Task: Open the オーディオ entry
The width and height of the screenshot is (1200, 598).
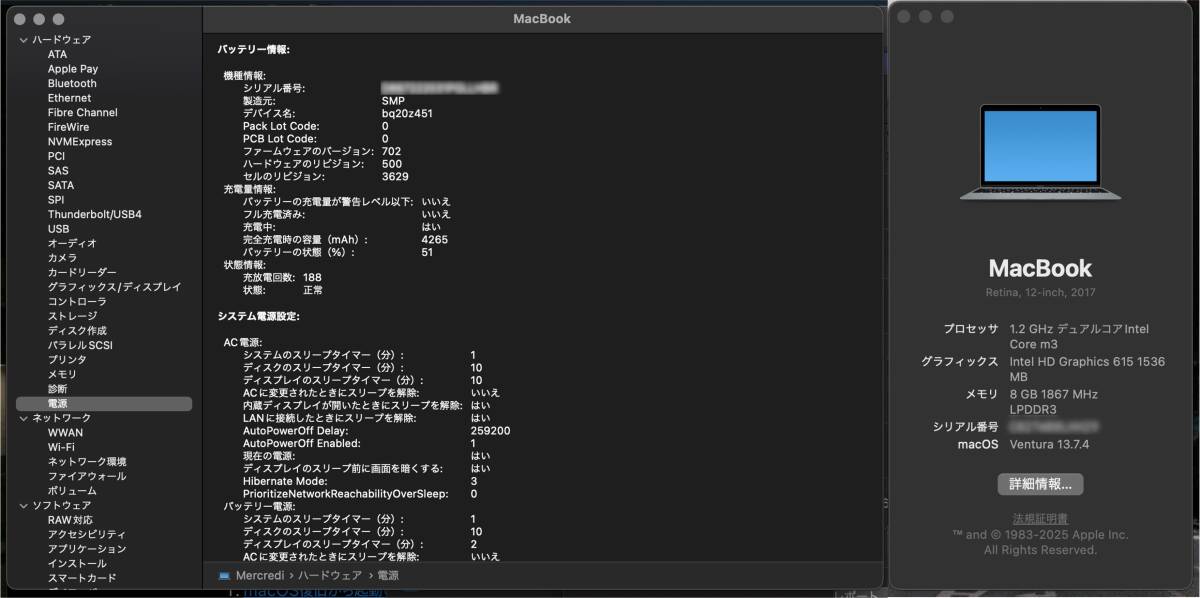Action: (72, 243)
